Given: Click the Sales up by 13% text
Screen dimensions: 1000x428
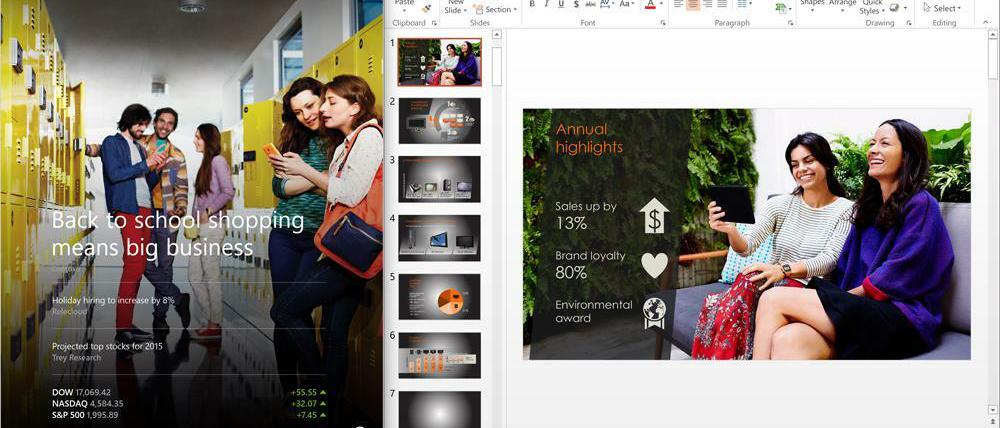Looking at the screenshot, I should pos(586,216).
